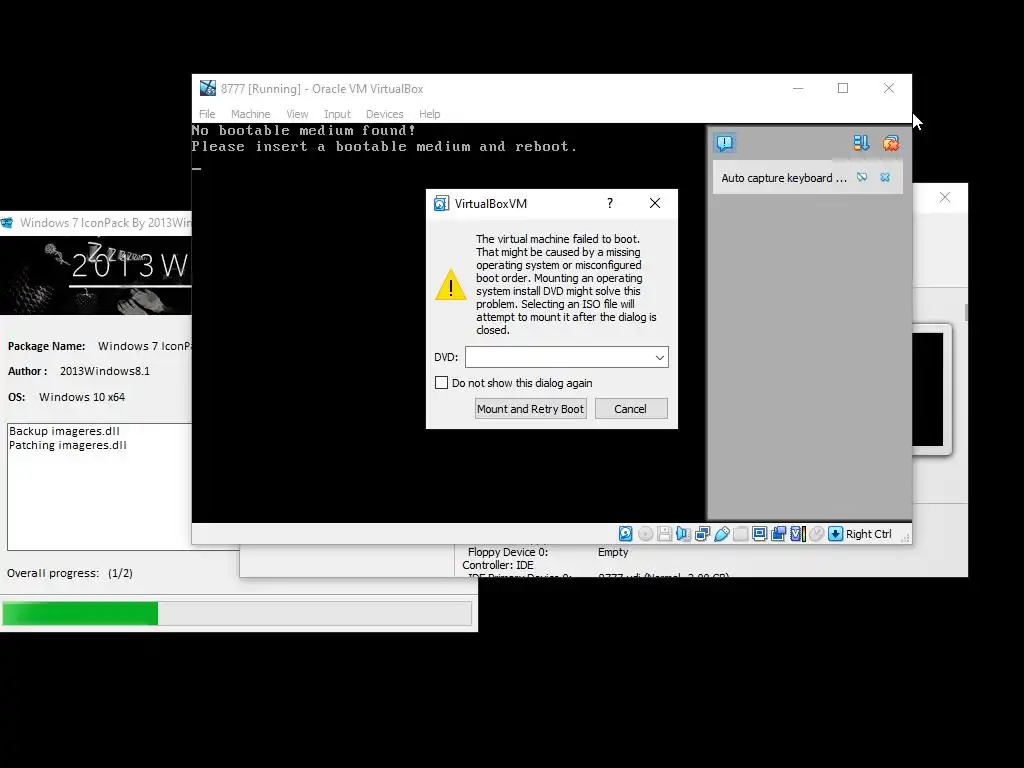
Task: Click the Patching imageres.dll log line
Action: point(68,445)
